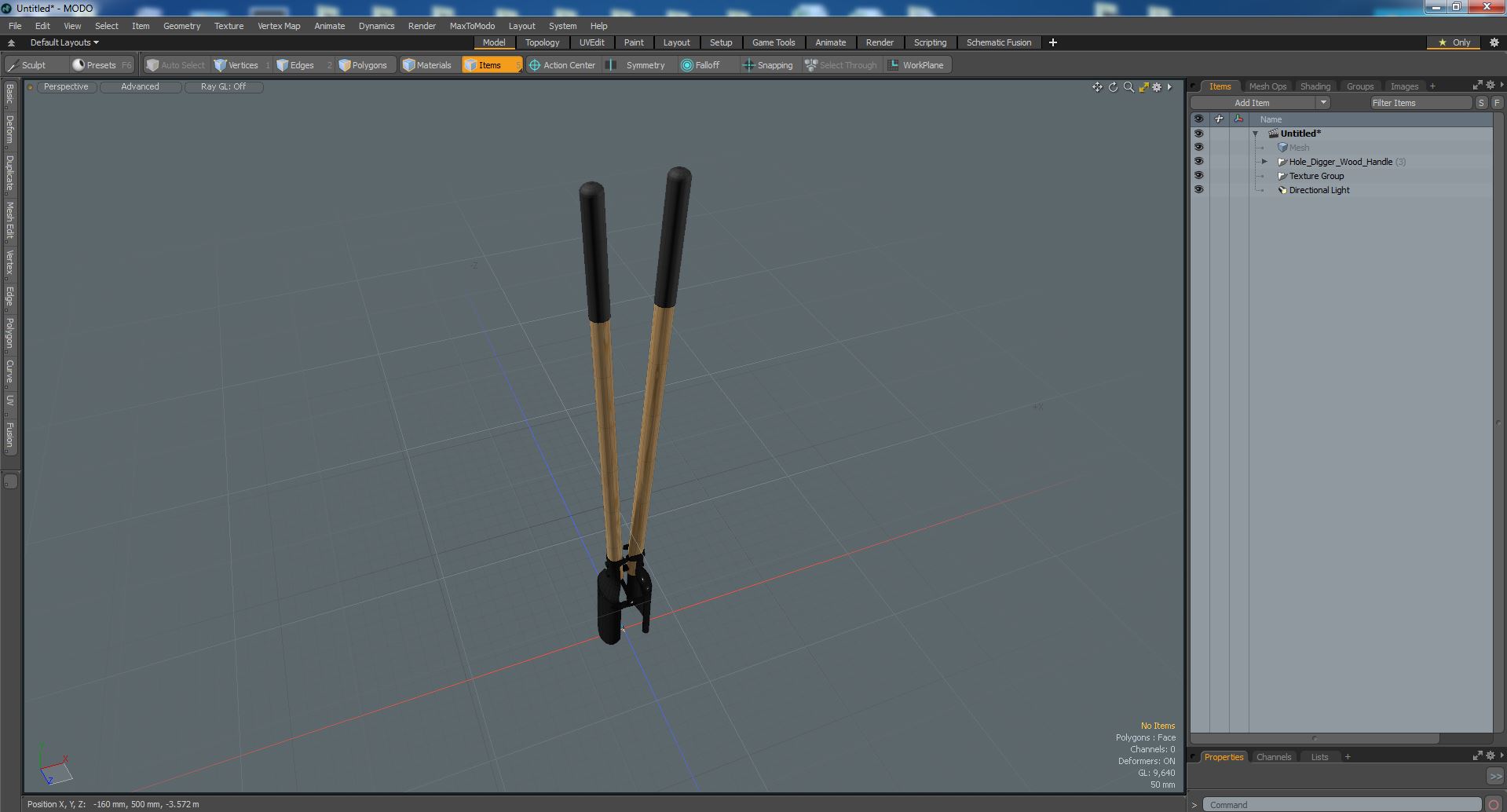The width and height of the screenshot is (1507, 812).
Task: Open the Shading tab
Action: [x=1315, y=86]
